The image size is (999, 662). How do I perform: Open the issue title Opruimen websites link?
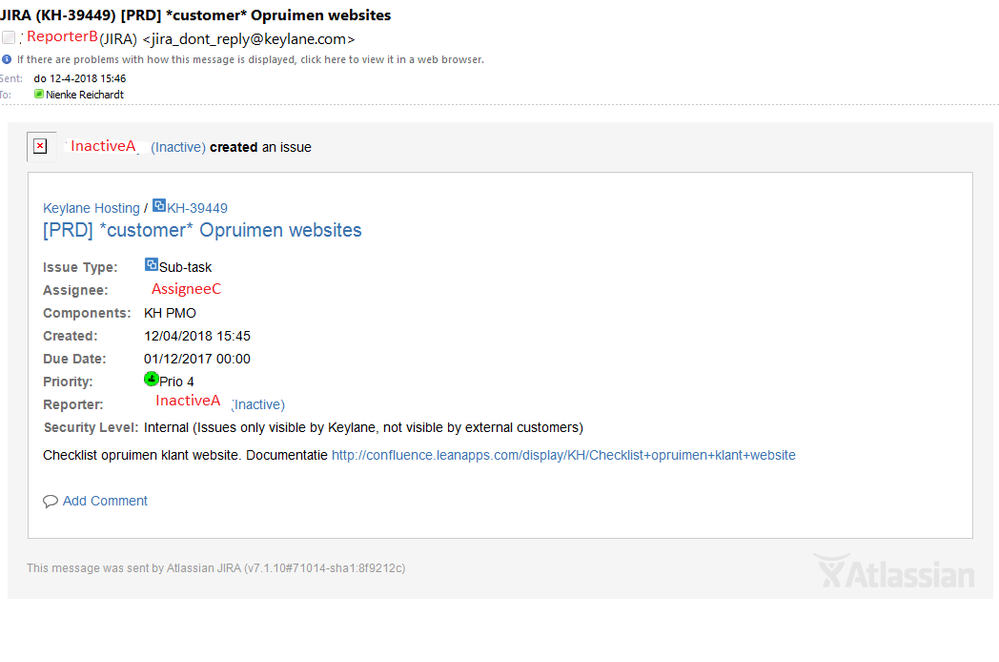202,230
